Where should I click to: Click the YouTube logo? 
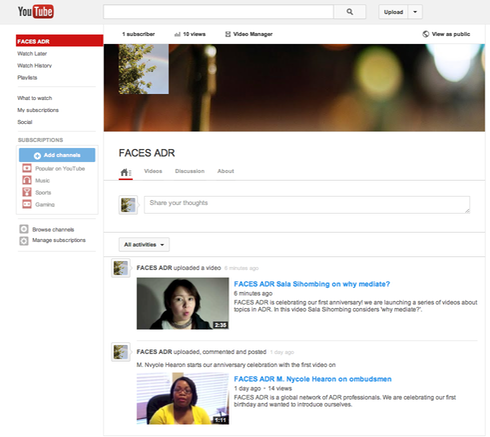pos(36,12)
